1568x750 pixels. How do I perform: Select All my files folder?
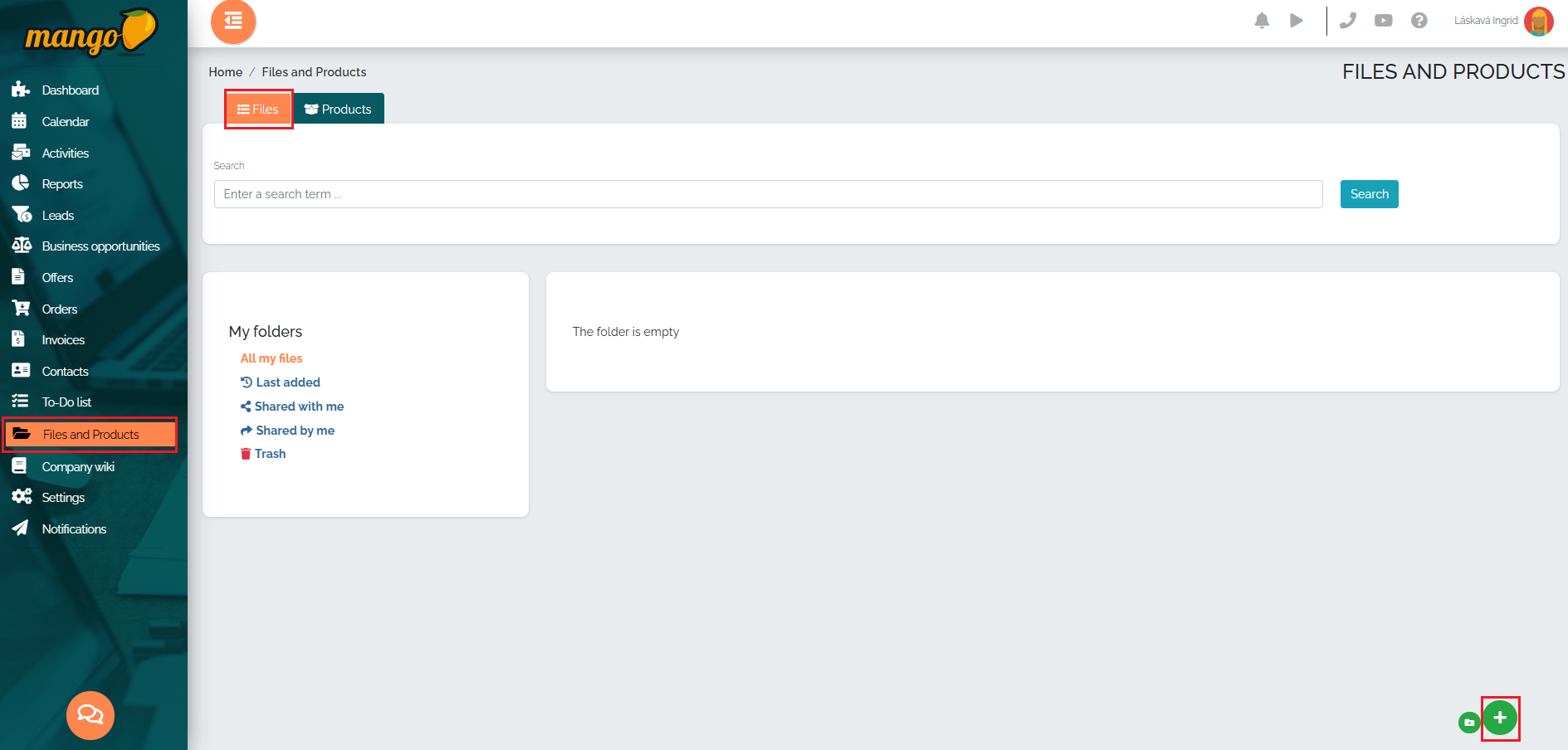coord(271,358)
